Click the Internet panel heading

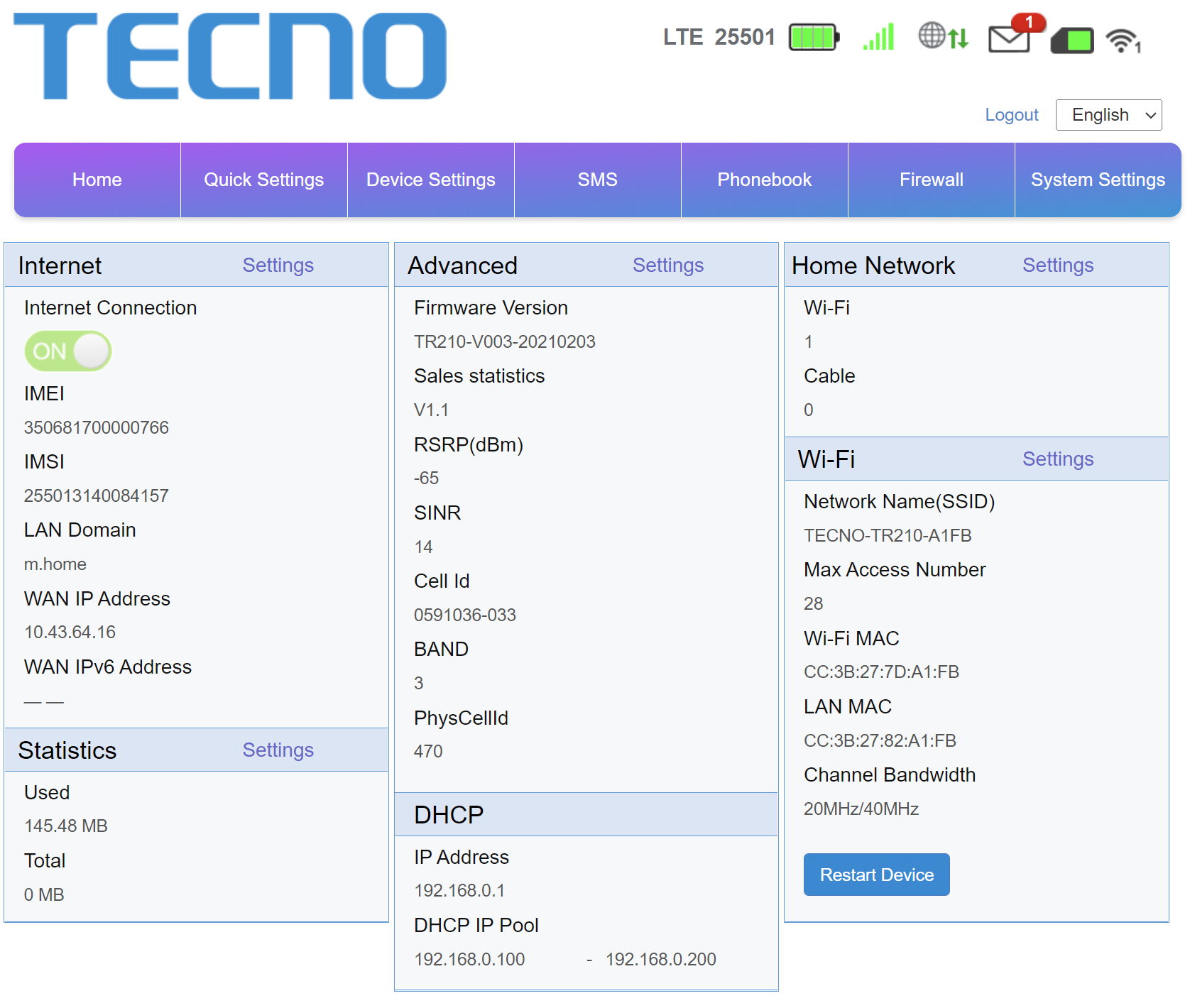point(60,265)
